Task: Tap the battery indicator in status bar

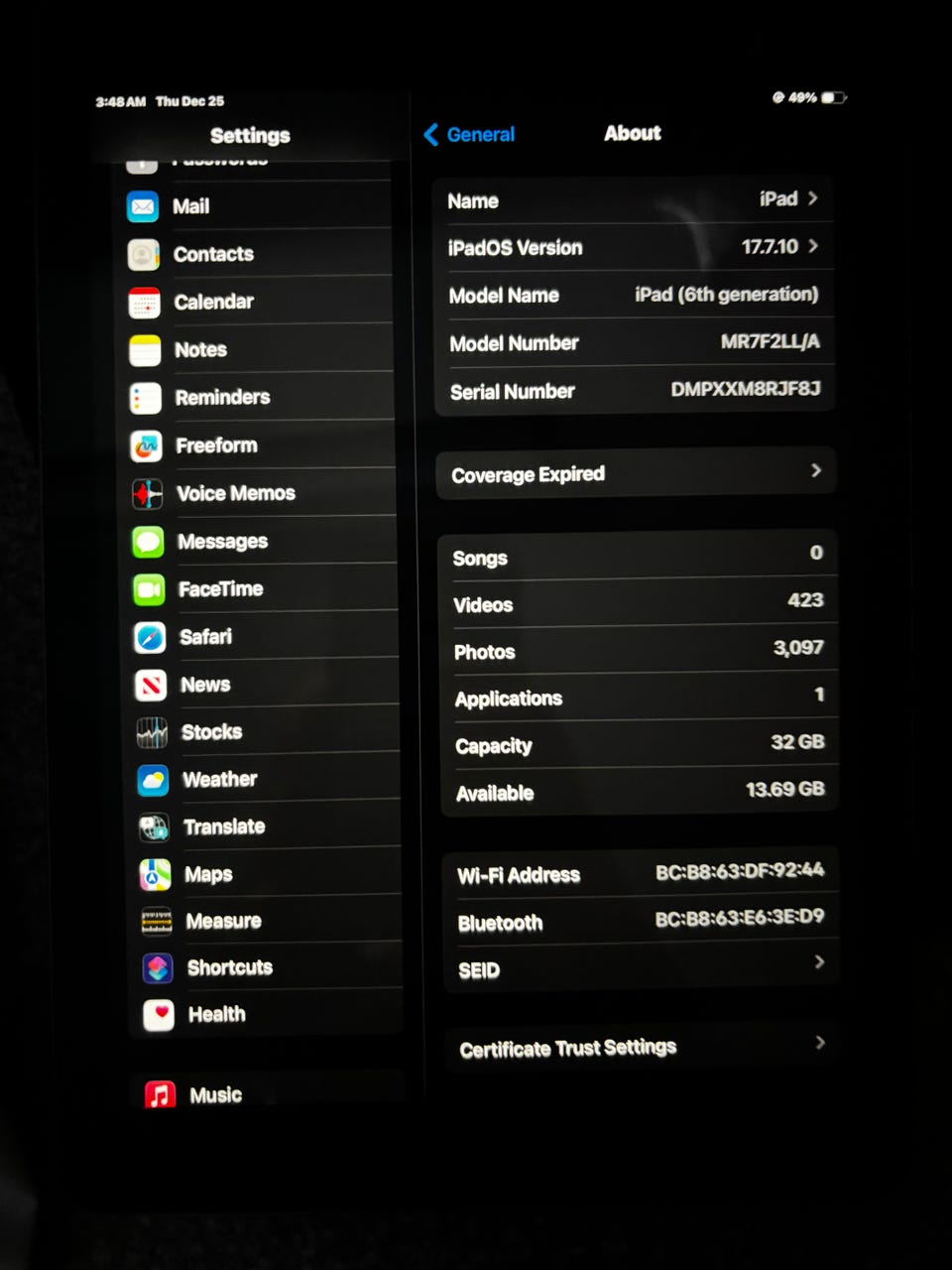Action: pos(834,97)
